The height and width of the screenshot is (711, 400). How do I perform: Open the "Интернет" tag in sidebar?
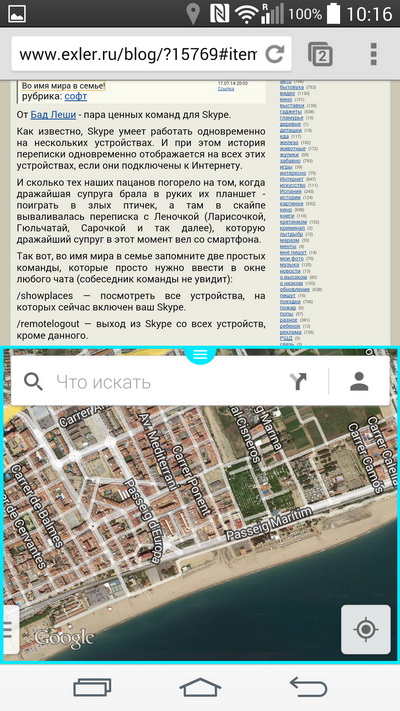click(292, 179)
